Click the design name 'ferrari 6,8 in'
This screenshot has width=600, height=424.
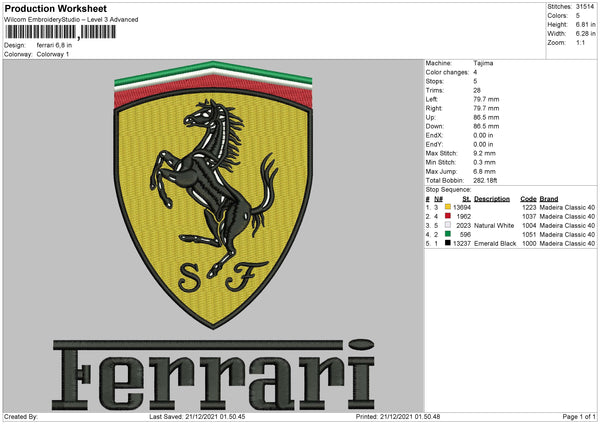pos(54,45)
